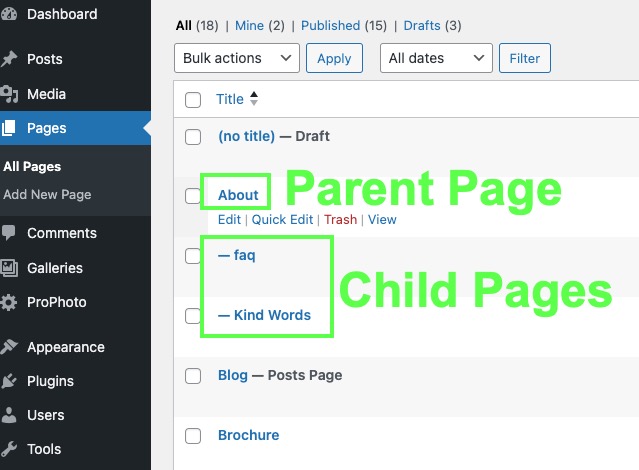Filter by Published pages
The image size is (639, 470).
(x=331, y=26)
